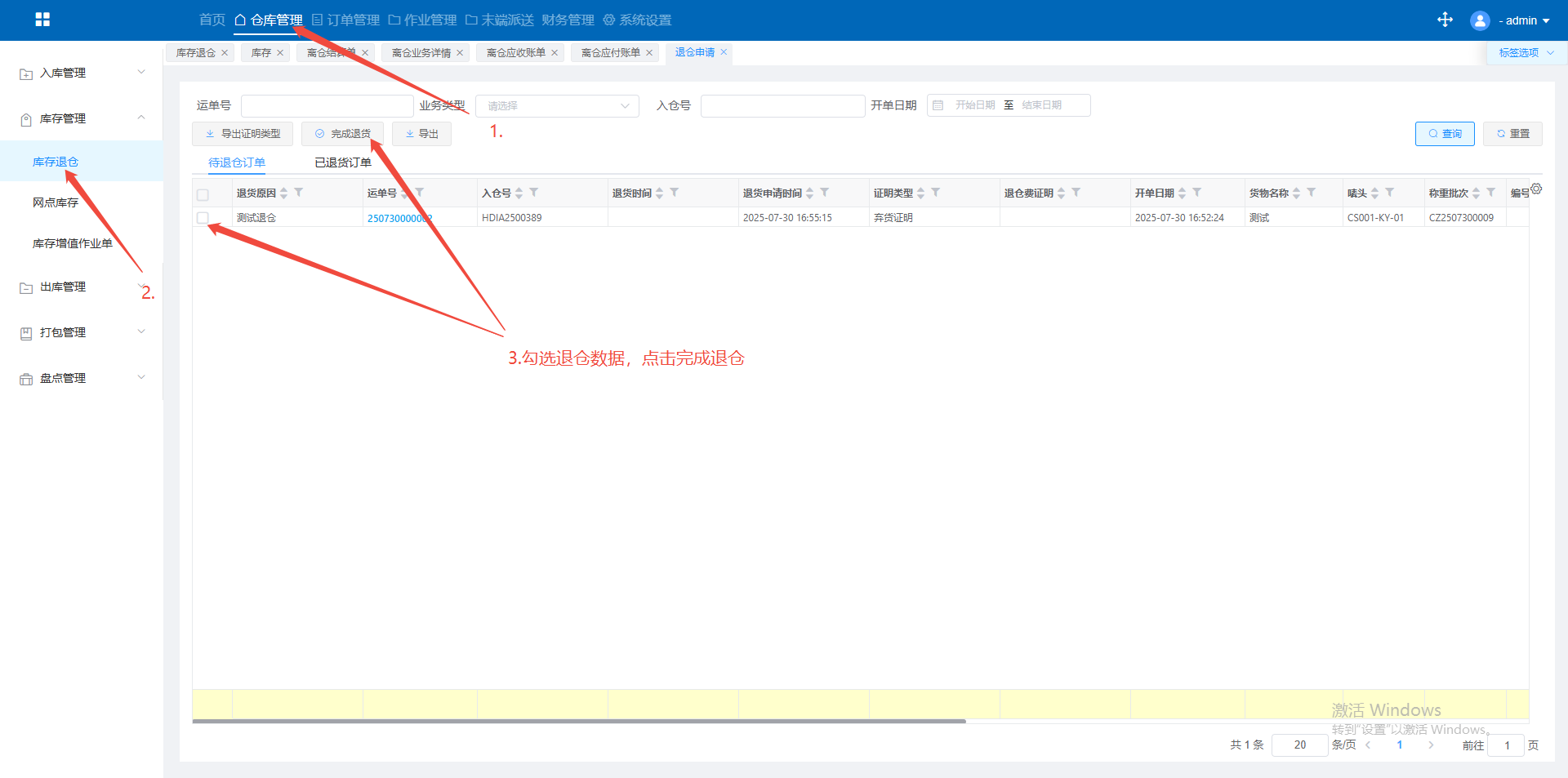Check the 测试退仓 row checkbox
The width and height of the screenshot is (1568, 778).
(x=203, y=218)
